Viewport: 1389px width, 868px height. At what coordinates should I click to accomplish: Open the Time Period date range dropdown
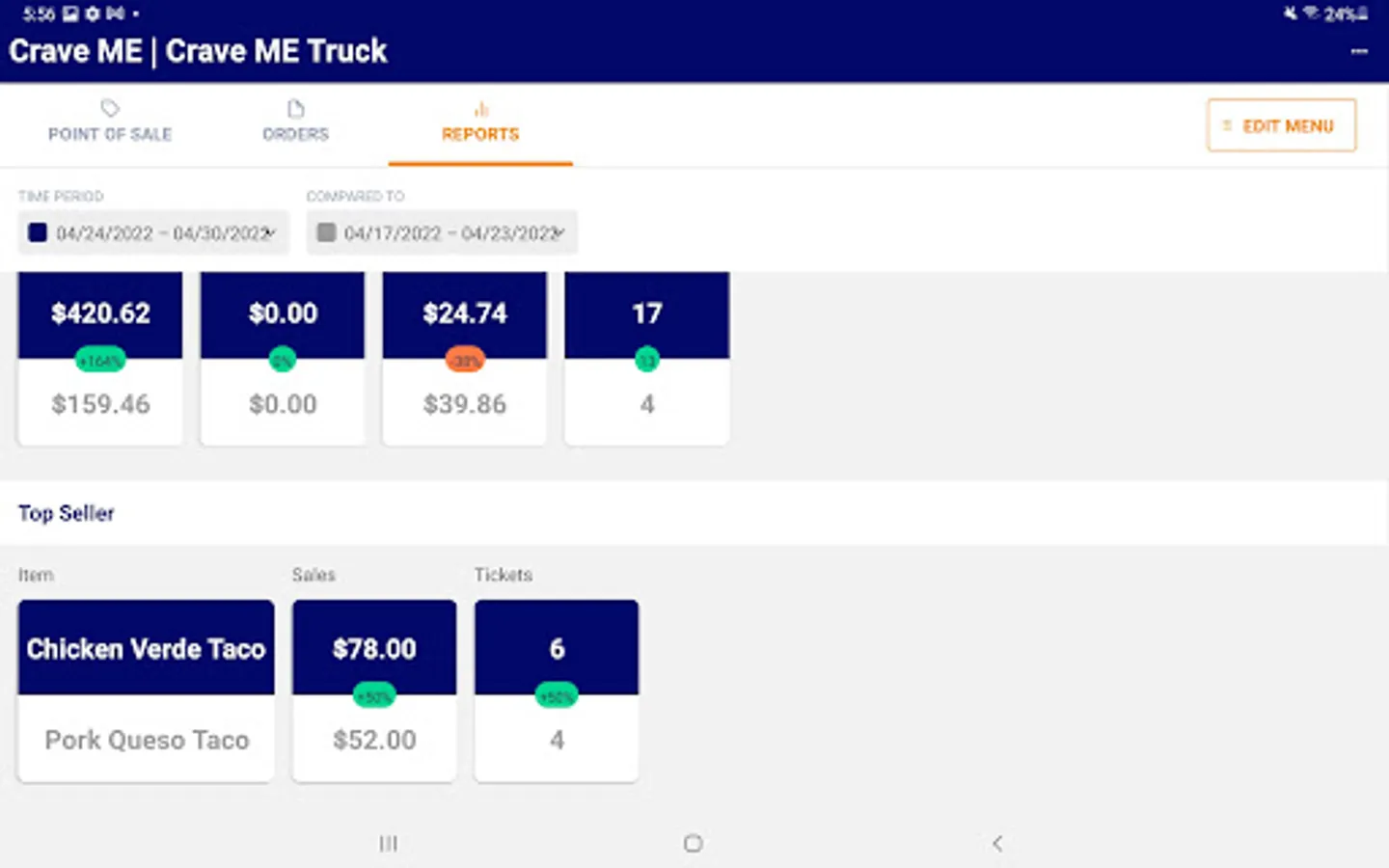[x=154, y=233]
